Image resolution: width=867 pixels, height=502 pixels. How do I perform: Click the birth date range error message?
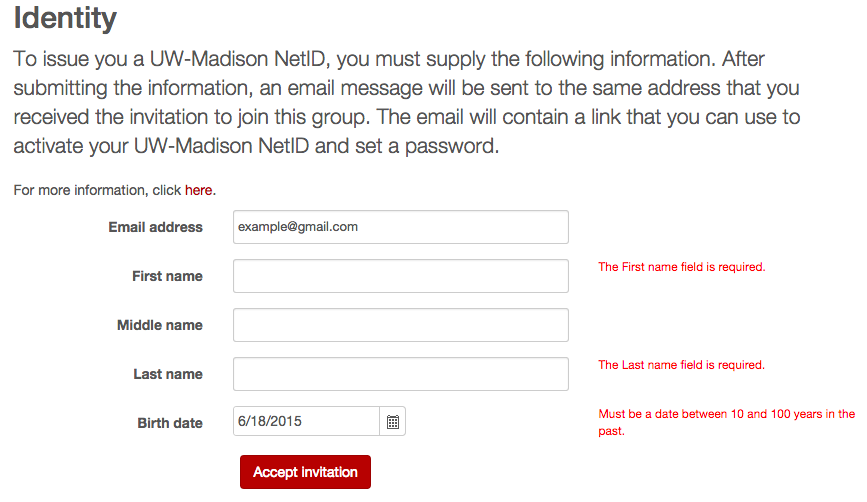tap(727, 422)
